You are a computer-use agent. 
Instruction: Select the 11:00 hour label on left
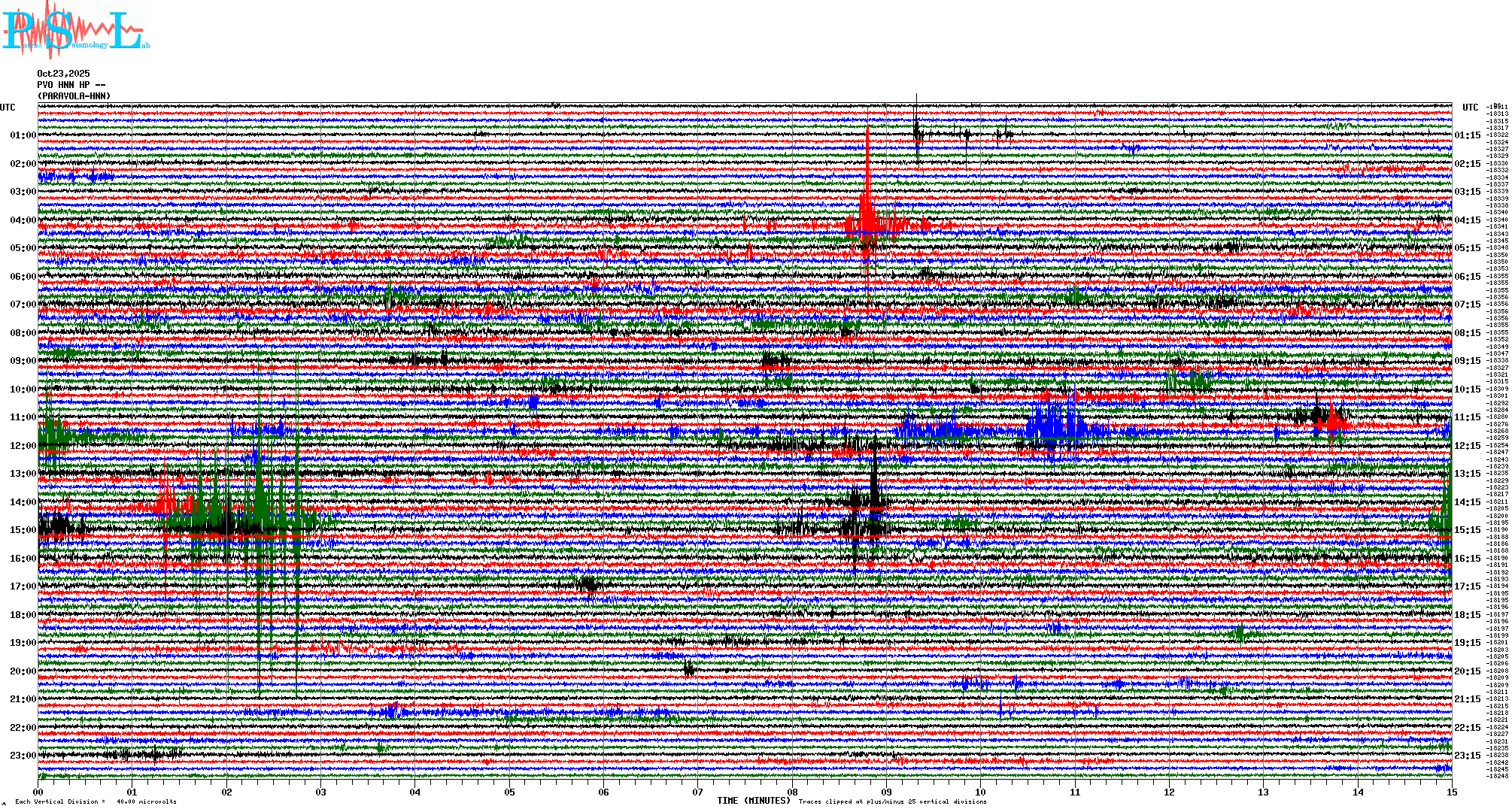click(x=23, y=417)
